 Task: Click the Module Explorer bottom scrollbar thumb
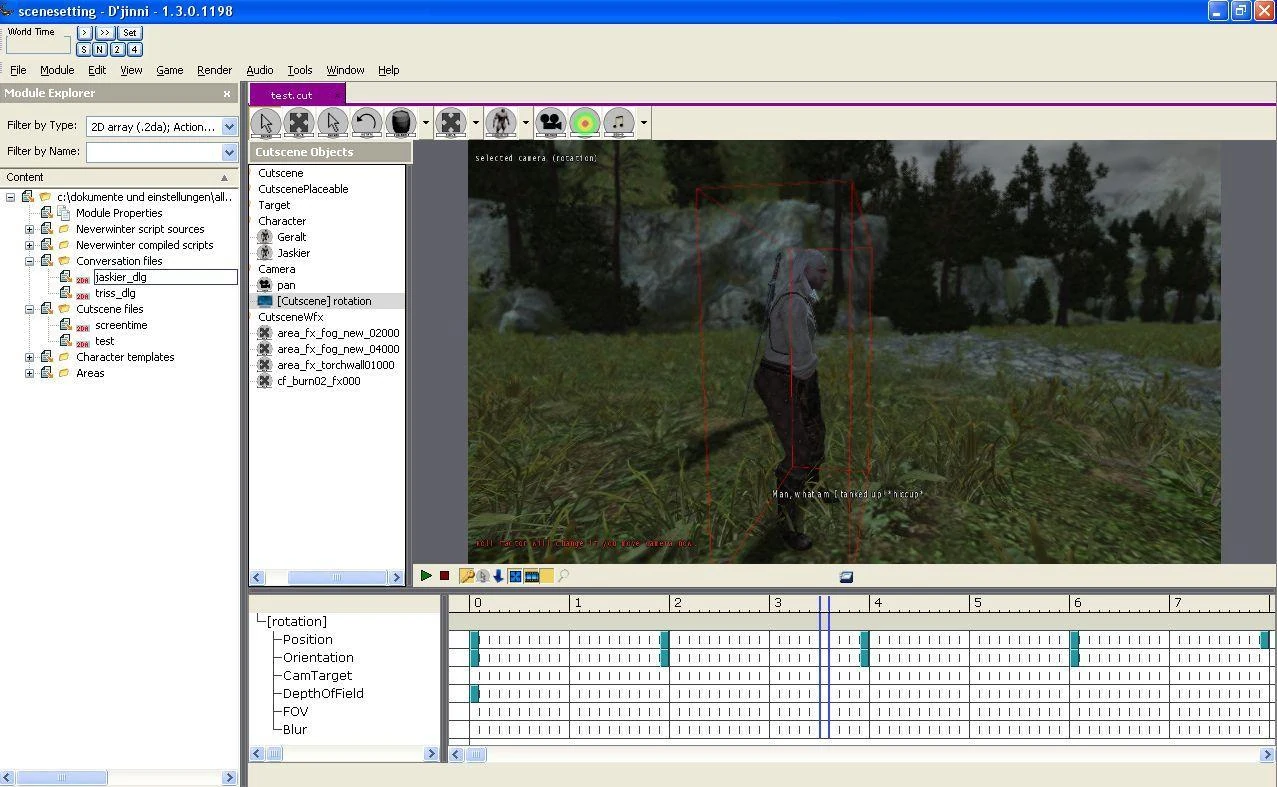point(62,777)
